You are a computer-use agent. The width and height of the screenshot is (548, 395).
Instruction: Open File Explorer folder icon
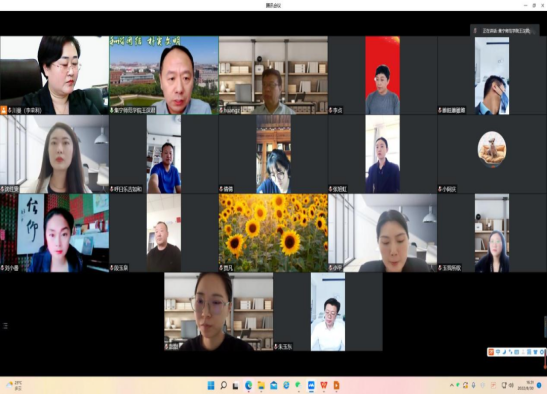261,385
